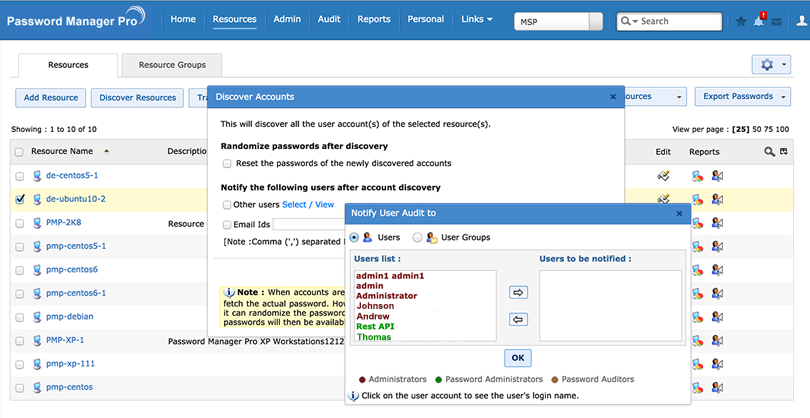Open the Audit menu
This screenshot has width=810, height=418.
[x=329, y=19]
